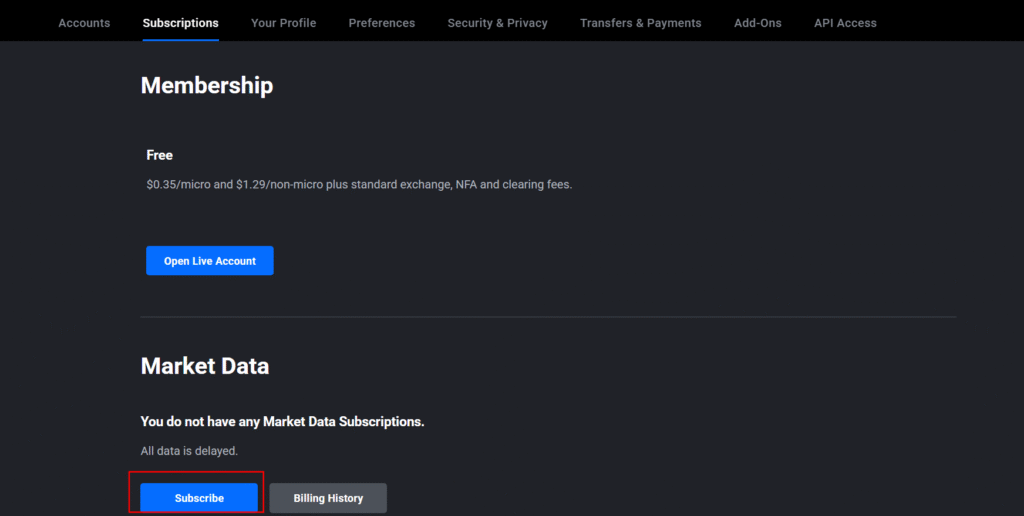The width and height of the screenshot is (1024, 516).
Task: Click the Membership section heading
Action: point(207,86)
